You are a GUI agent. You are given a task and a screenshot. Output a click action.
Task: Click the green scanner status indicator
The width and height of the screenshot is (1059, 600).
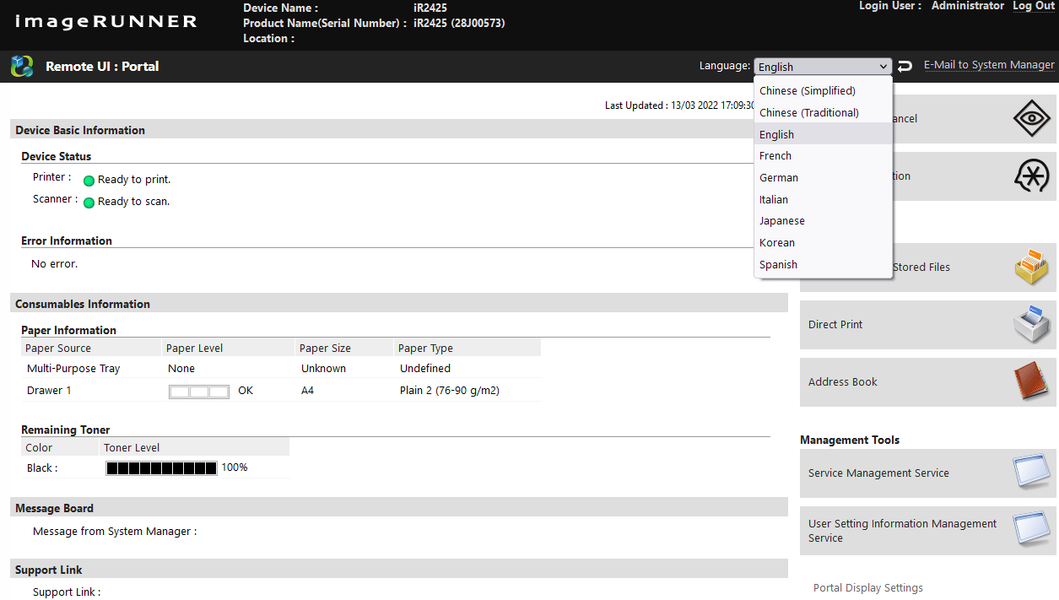pos(88,203)
